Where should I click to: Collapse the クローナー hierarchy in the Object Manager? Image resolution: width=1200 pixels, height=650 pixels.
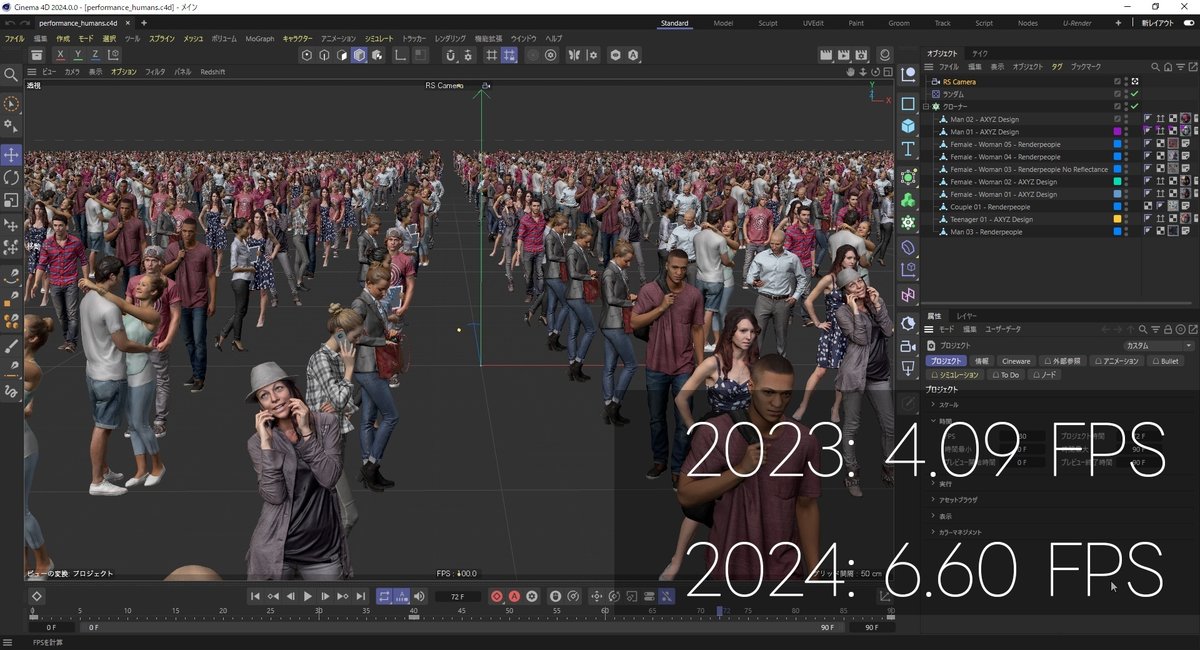(x=926, y=106)
